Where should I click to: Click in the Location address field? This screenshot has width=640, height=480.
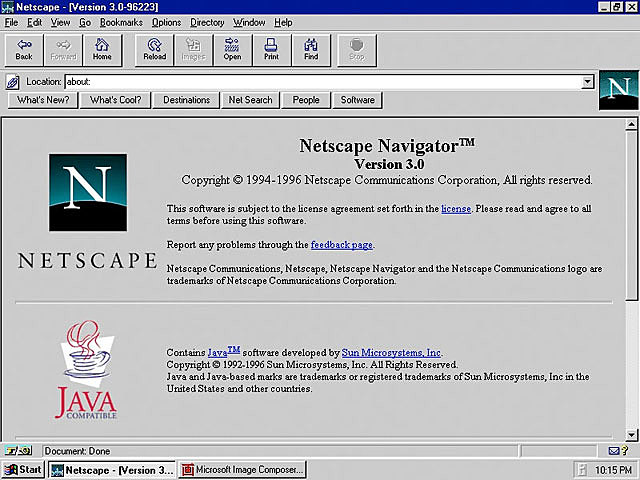point(323,82)
